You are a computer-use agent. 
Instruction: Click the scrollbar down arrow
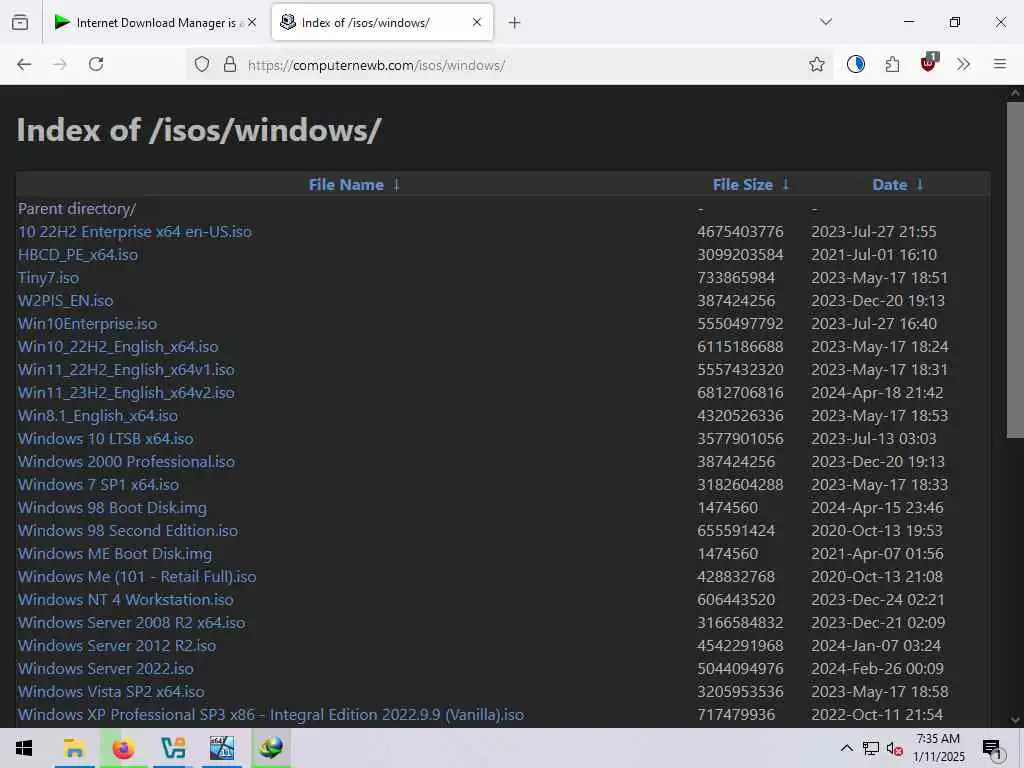(1015, 720)
